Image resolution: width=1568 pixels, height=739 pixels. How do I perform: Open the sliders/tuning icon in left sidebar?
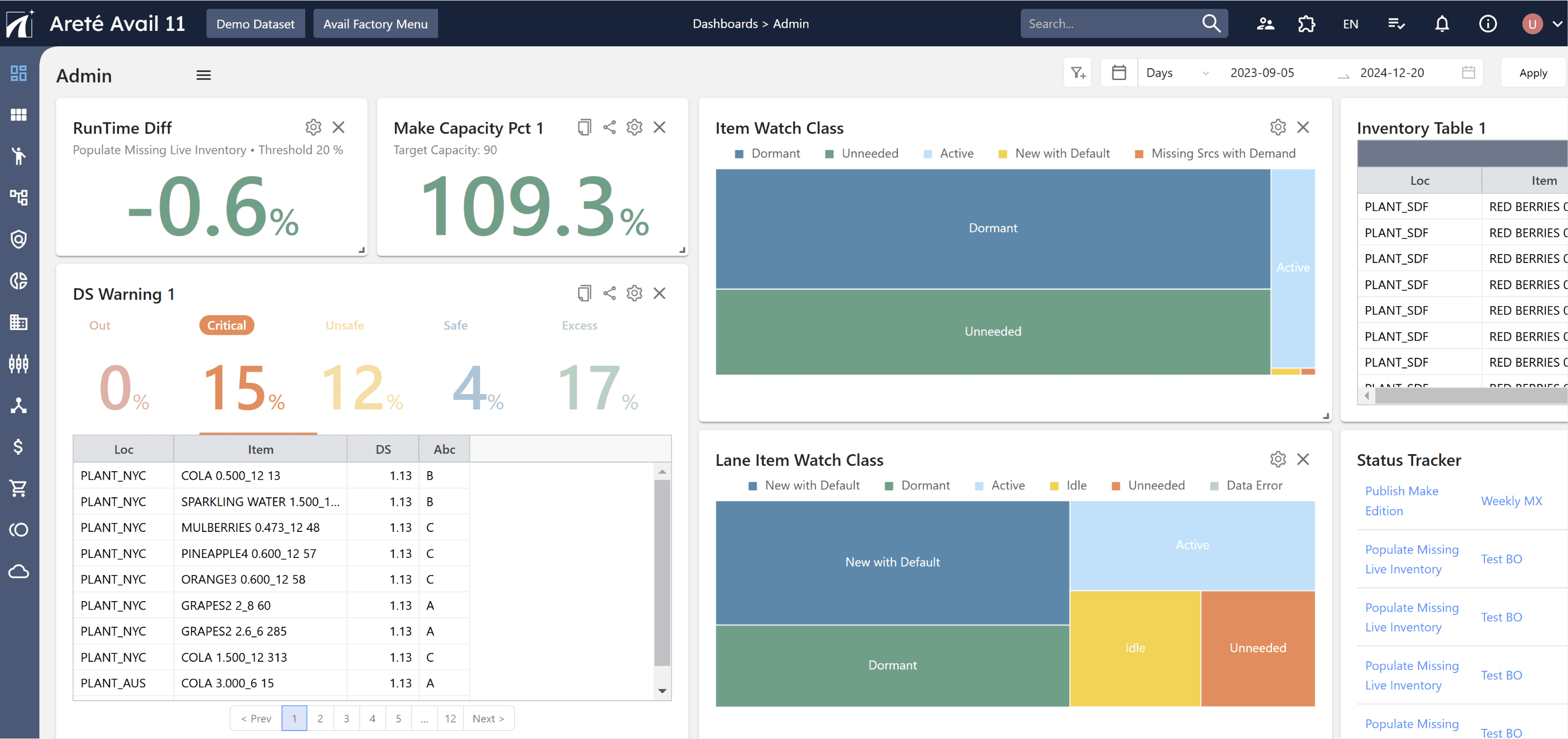pos(18,364)
